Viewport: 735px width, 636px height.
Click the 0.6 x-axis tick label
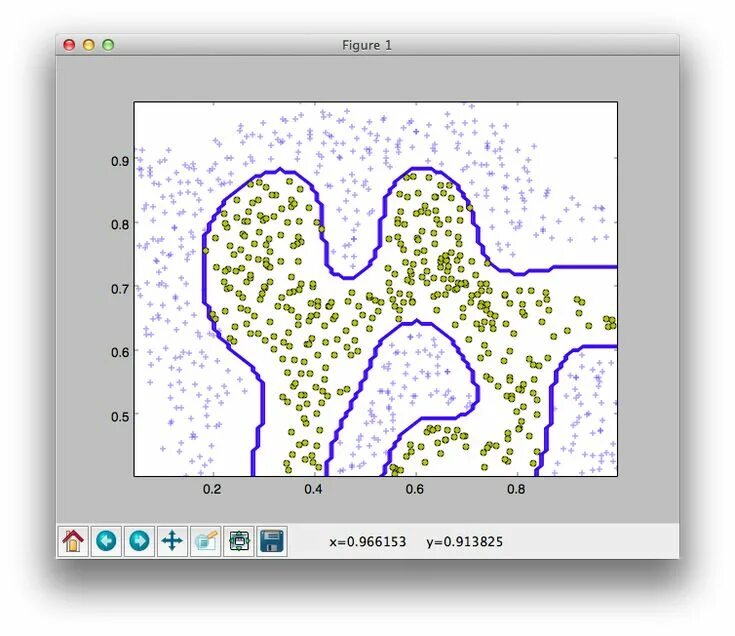click(x=414, y=489)
